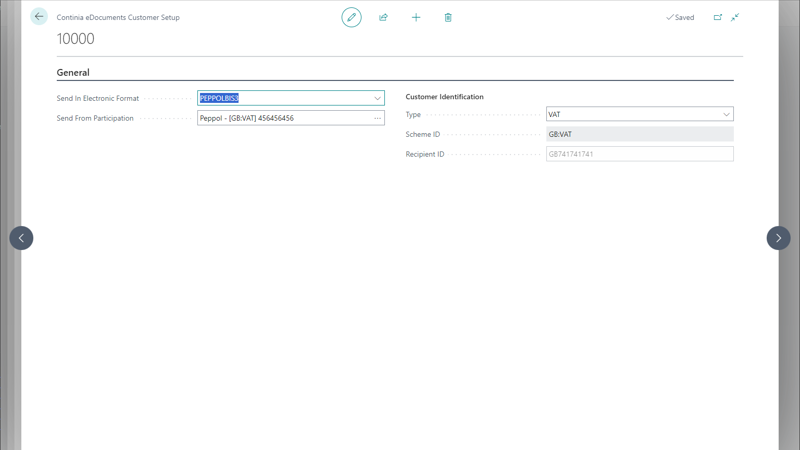Open page in a new window
The width and height of the screenshot is (800, 450).
[x=717, y=17]
